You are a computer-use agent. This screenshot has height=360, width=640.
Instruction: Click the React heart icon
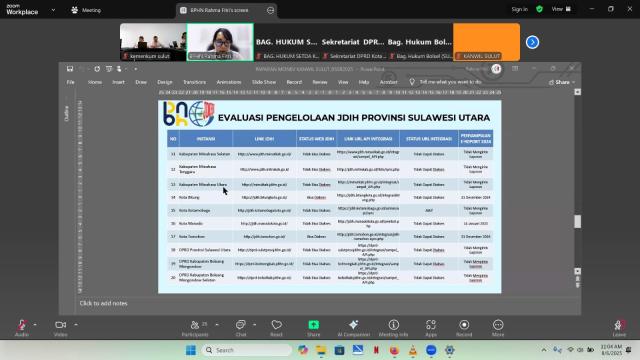pyautogui.click(x=276, y=328)
